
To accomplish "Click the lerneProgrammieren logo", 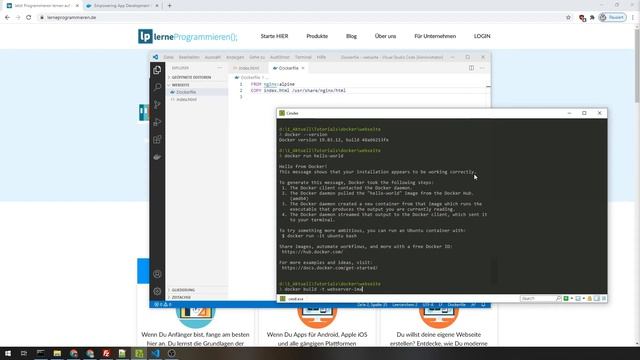I will pyautogui.click(x=188, y=36).
